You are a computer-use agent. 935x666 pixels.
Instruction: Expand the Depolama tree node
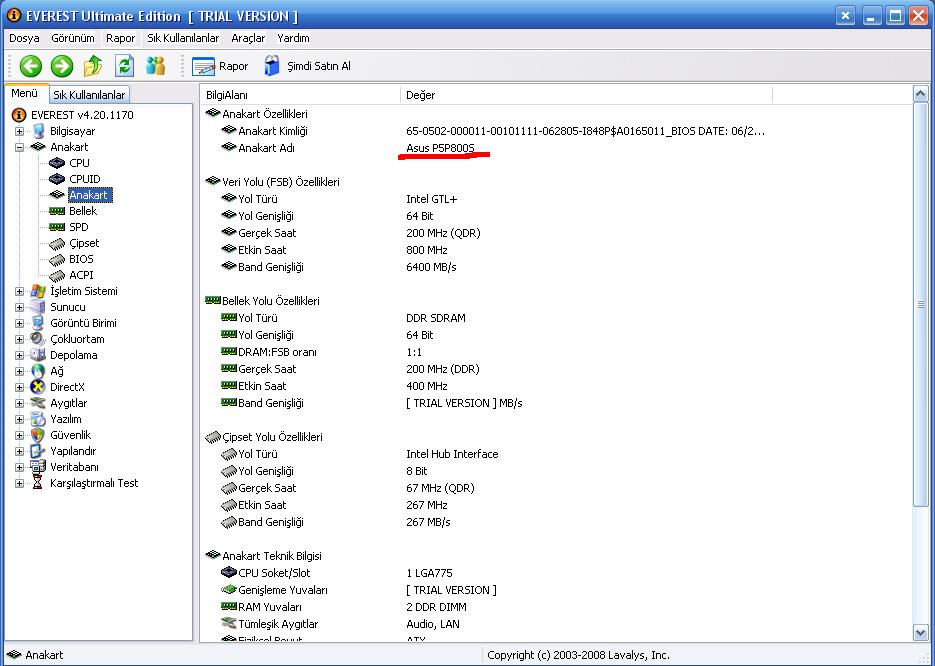pos(20,355)
